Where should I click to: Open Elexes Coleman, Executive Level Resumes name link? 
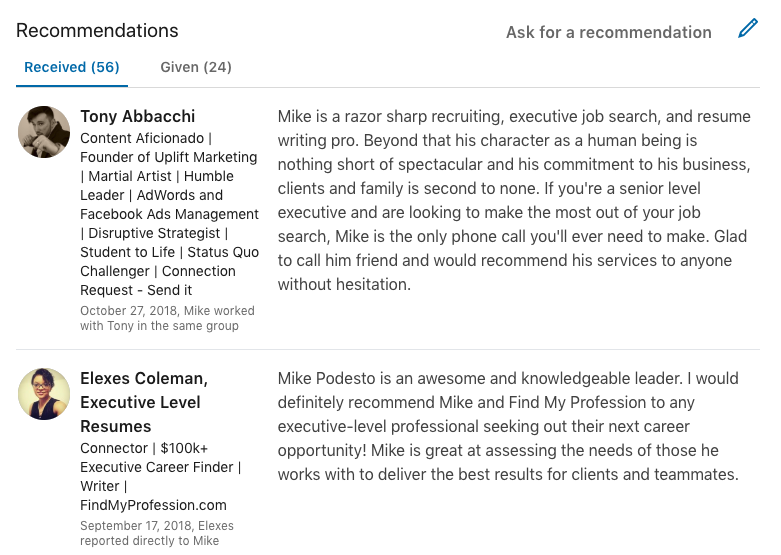144,403
